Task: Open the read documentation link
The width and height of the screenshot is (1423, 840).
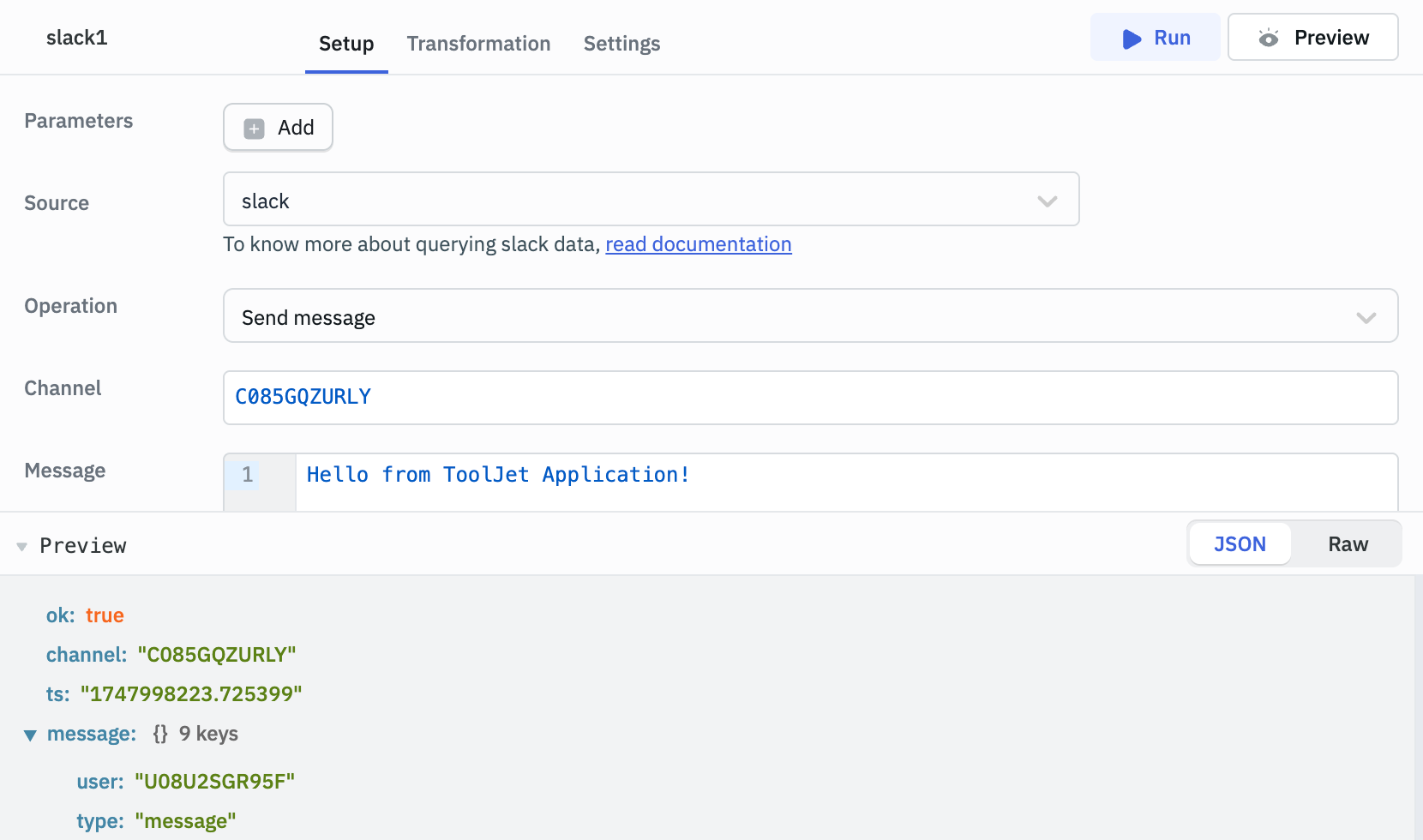Action: pos(698,244)
